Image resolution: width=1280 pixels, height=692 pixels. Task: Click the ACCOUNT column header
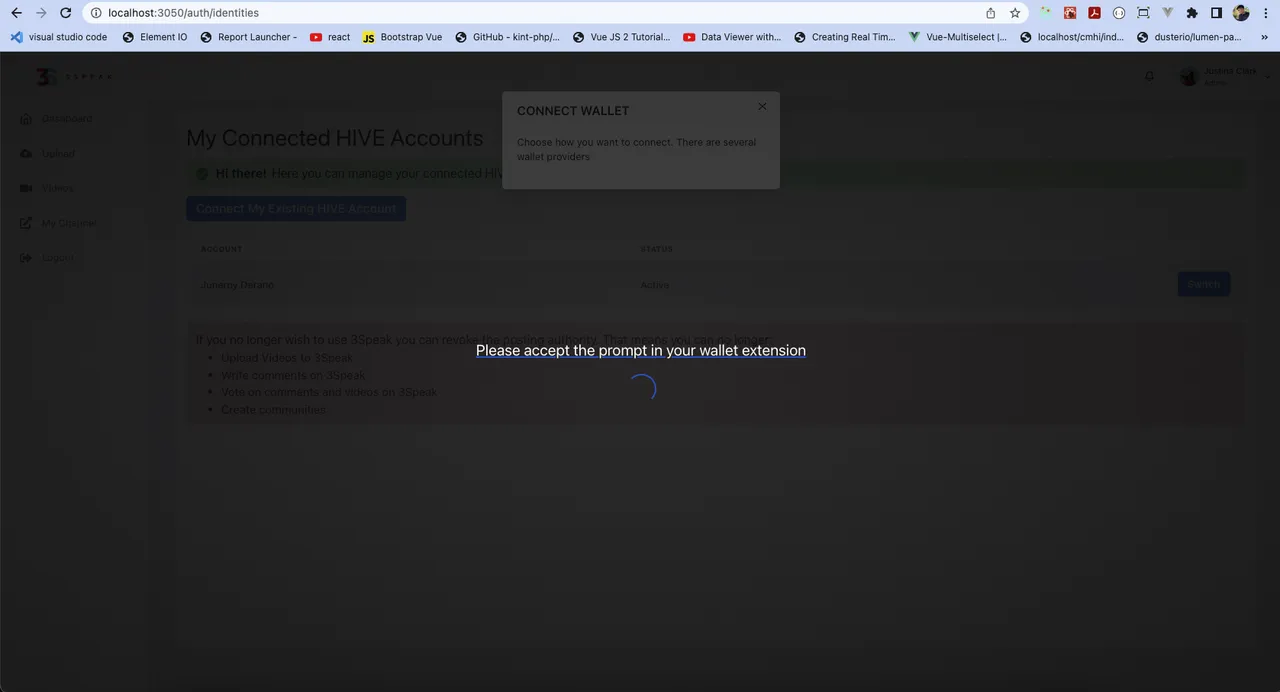tap(221, 249)
